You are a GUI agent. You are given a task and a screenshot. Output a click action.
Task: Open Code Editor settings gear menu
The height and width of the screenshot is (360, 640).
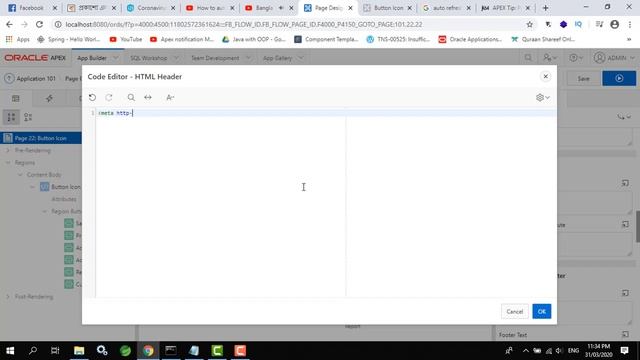point(542,98)
